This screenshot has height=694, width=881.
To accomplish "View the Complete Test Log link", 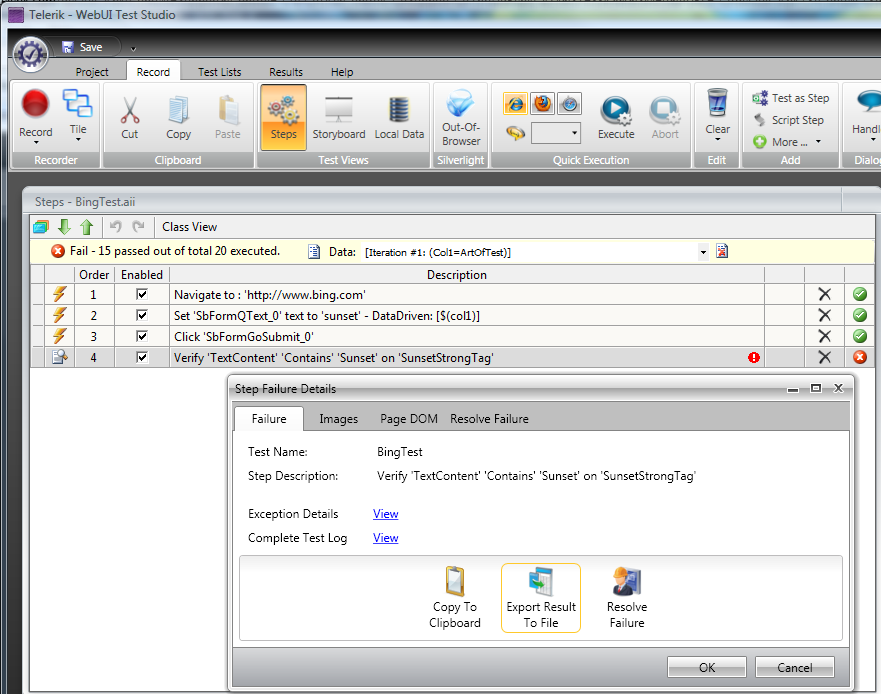I will [x=385, y=538].
